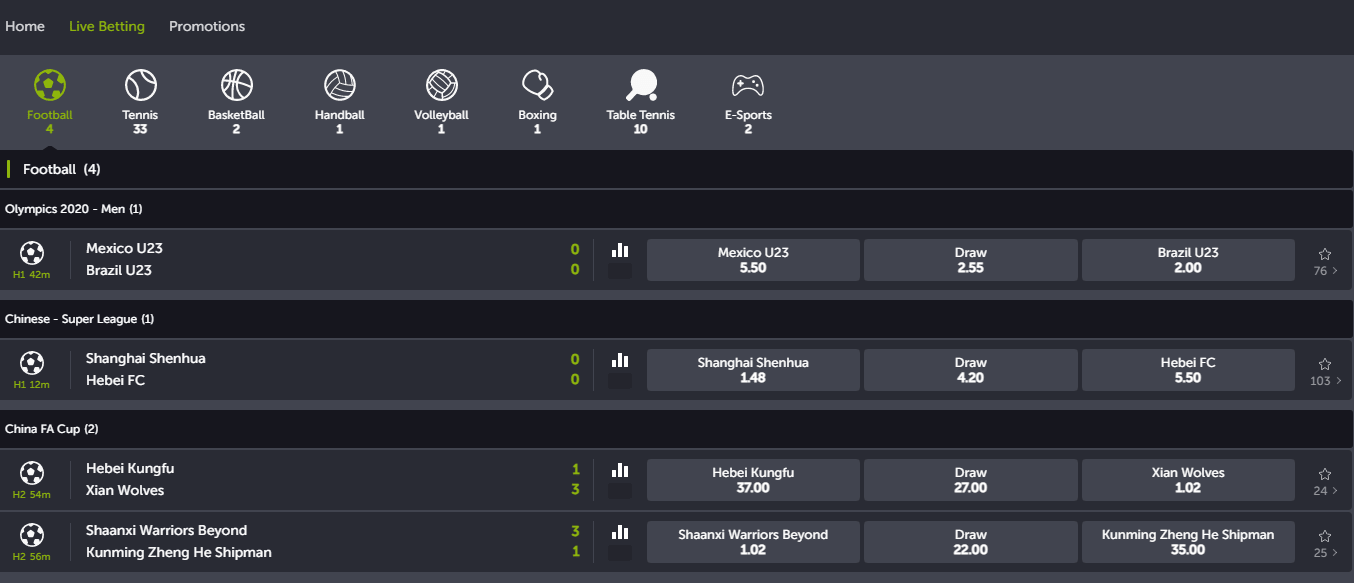This screenshot has width=1354, height=583.
Task: Go to the Home menu item
Action: point(25,26)
